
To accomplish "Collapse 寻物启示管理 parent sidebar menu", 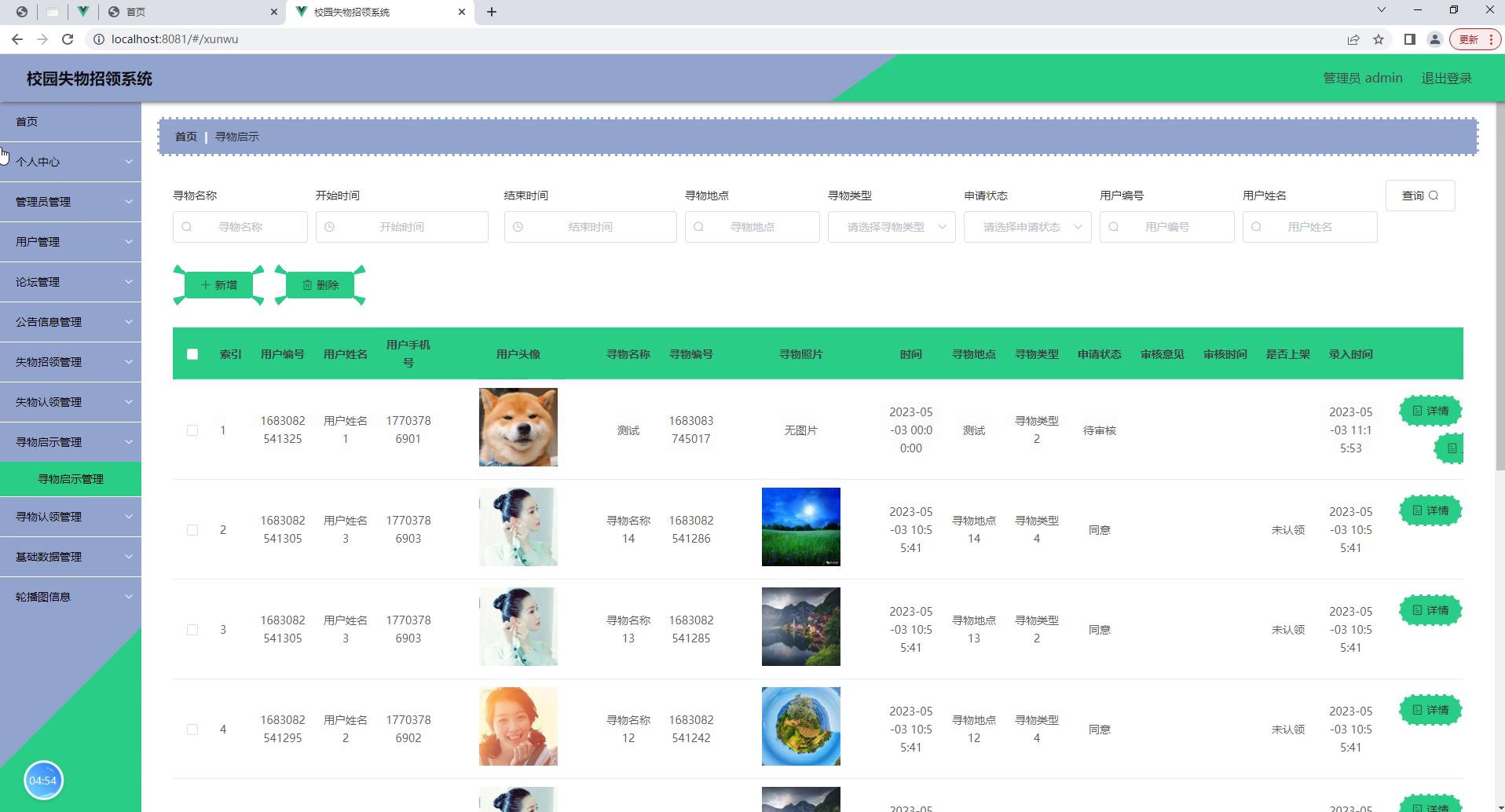I will pyautogui.click(x=71, y=442).
